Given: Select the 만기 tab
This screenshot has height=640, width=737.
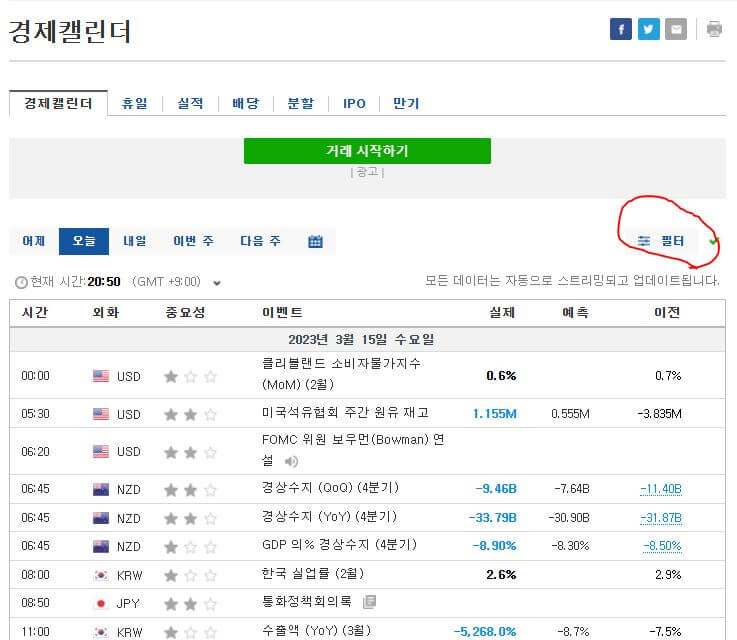Looking at the screenshot, I should tap(406, 103).
